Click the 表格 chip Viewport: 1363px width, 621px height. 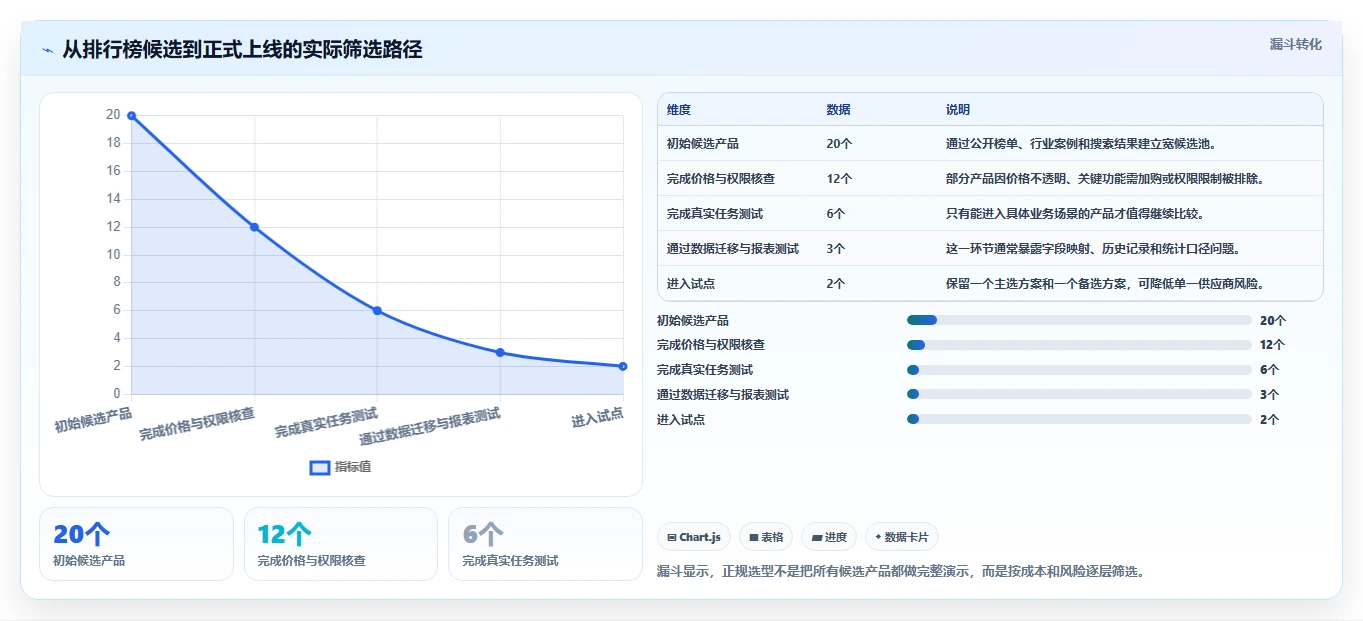pyautogui.click(x=766, y=537)
